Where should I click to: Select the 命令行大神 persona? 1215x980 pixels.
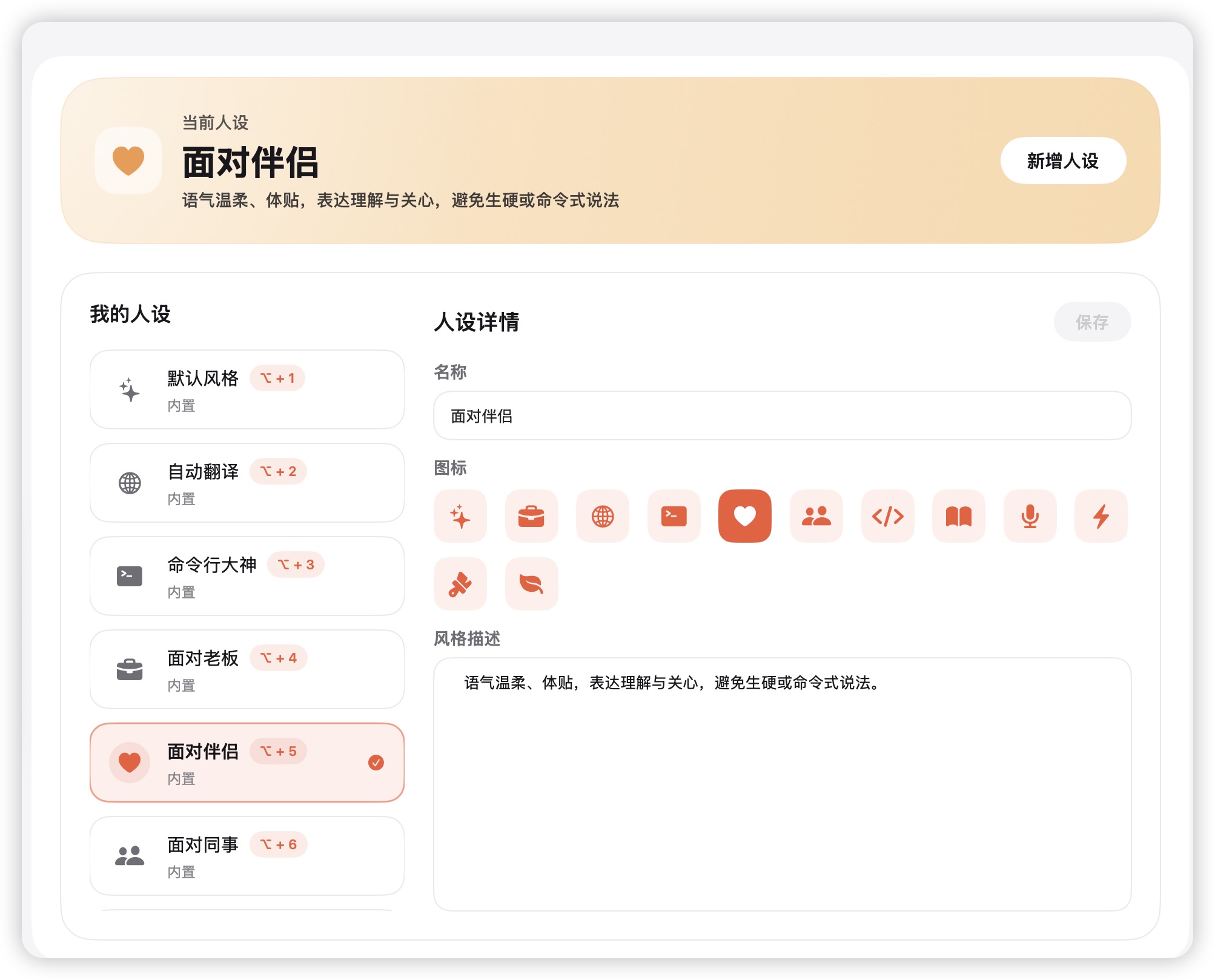tap(247, 576)
